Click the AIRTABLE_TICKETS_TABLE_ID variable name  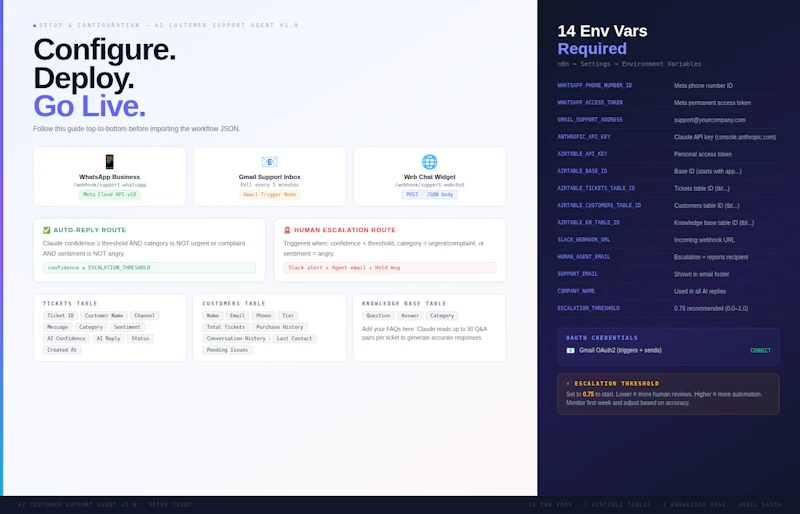[596, 188]
